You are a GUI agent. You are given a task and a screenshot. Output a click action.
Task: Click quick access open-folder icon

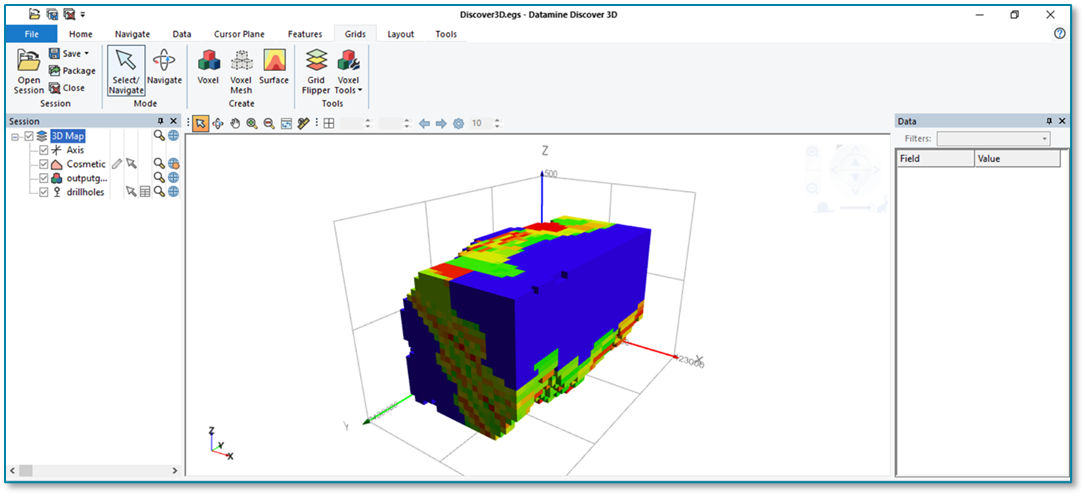point(35,13)
